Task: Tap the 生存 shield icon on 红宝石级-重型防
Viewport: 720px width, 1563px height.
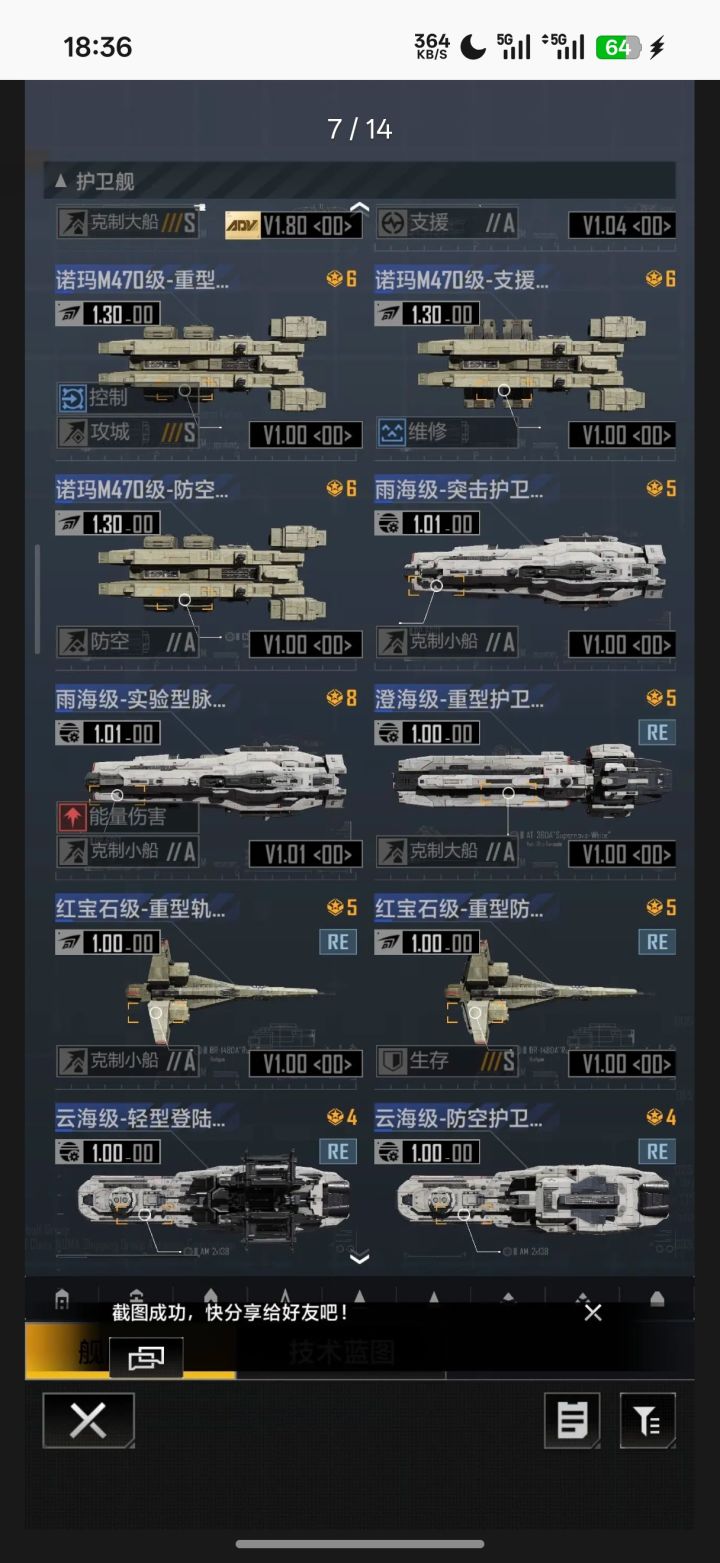Action: pyautogui.click(x=391, y=1060)
